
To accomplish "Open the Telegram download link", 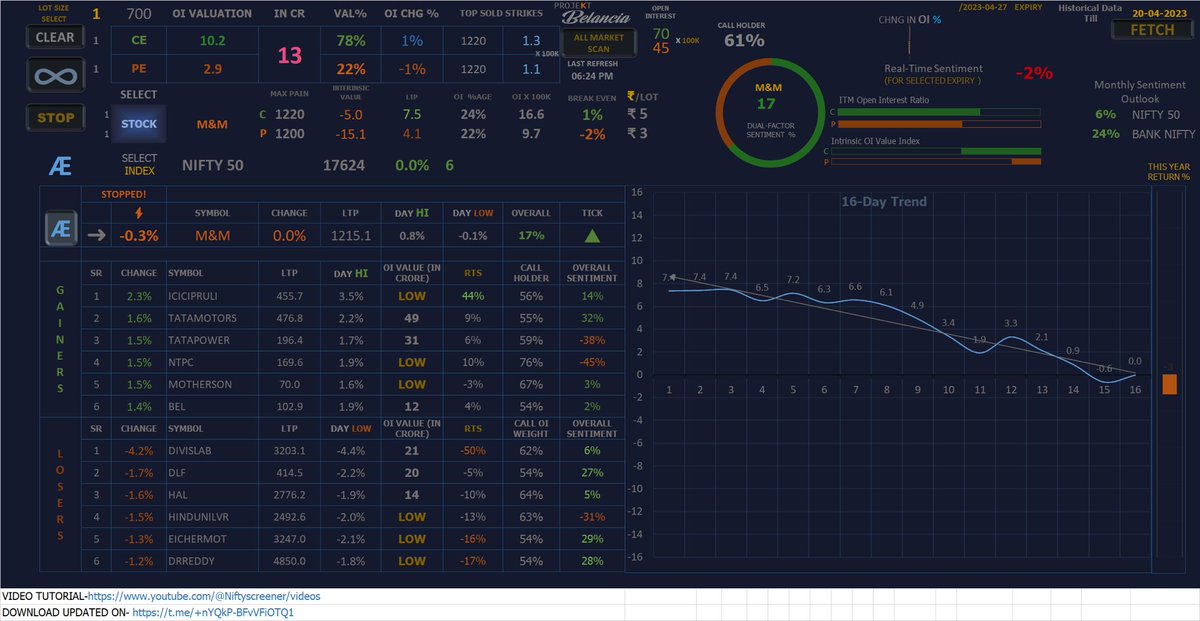I will [x=212, y=612].
